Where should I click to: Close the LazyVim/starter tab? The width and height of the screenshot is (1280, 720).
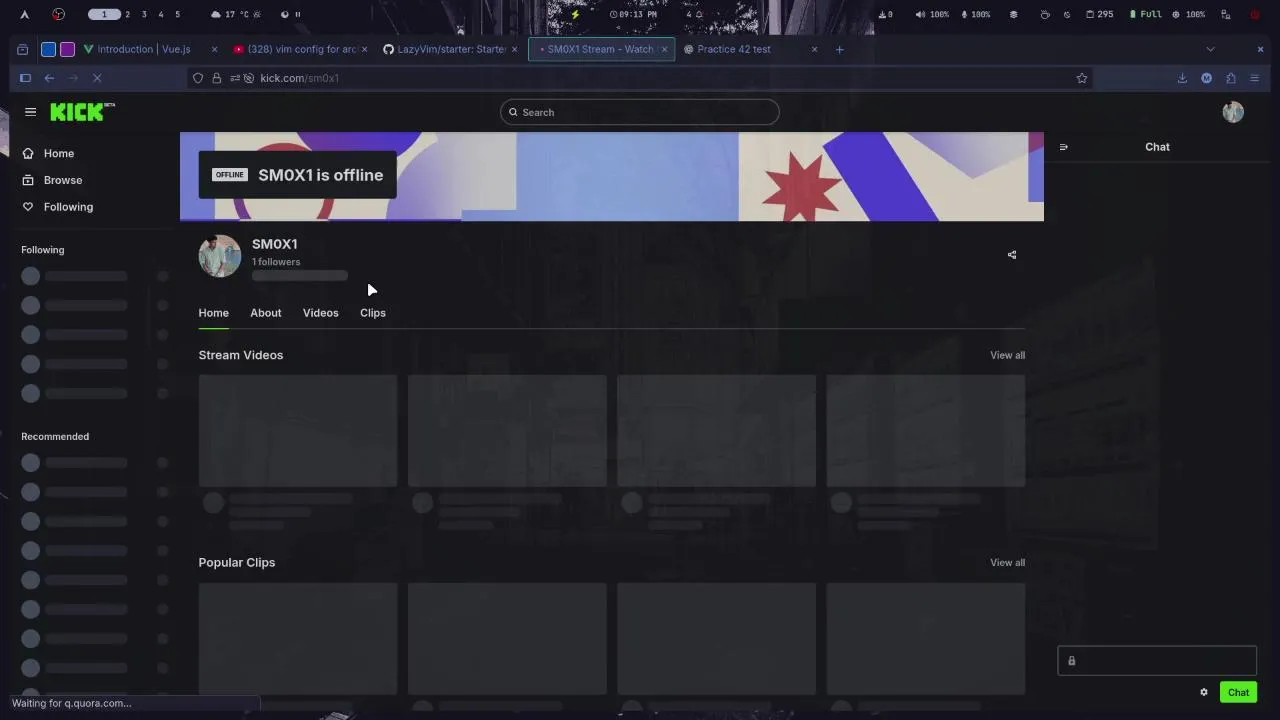514,49
